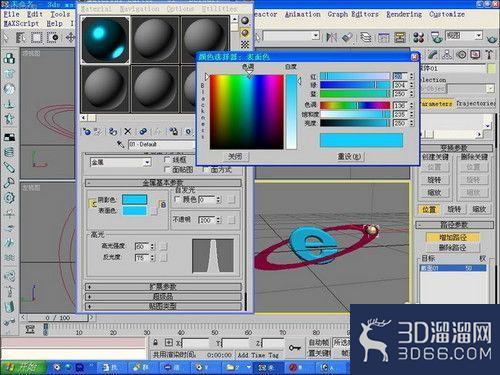Click Add Time Tag in status bar
The height and width of the screenshot is (375, 500).
point(258,355)
